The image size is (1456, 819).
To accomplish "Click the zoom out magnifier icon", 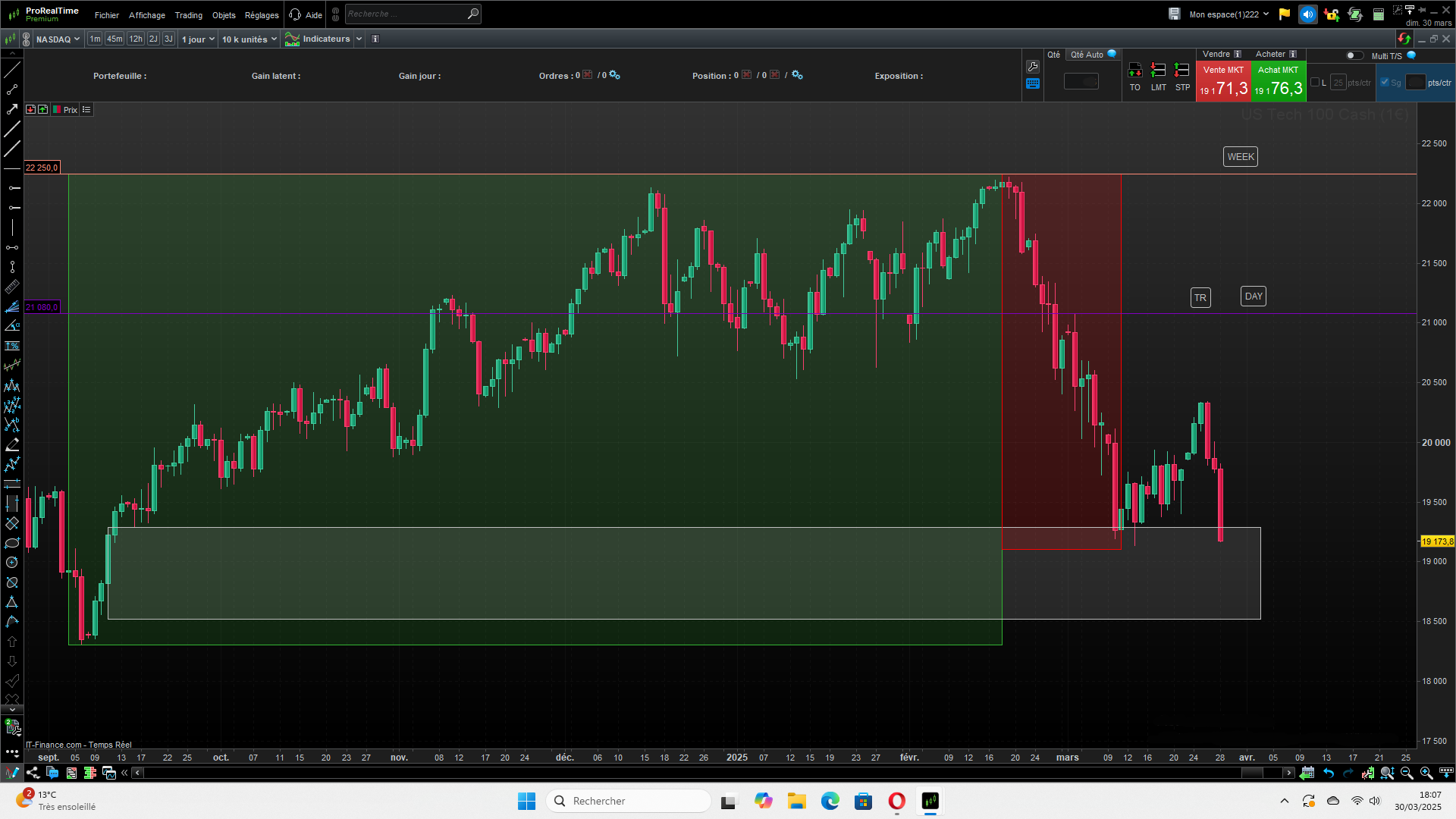I will pyautogui.click(x=1407, y=773).
